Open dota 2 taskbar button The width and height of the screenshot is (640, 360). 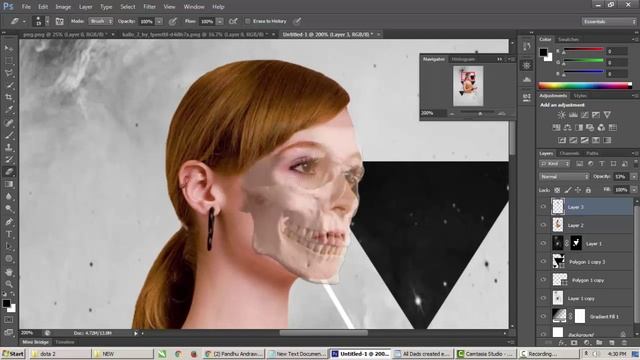pyautogui.click(x=60, y=354)
